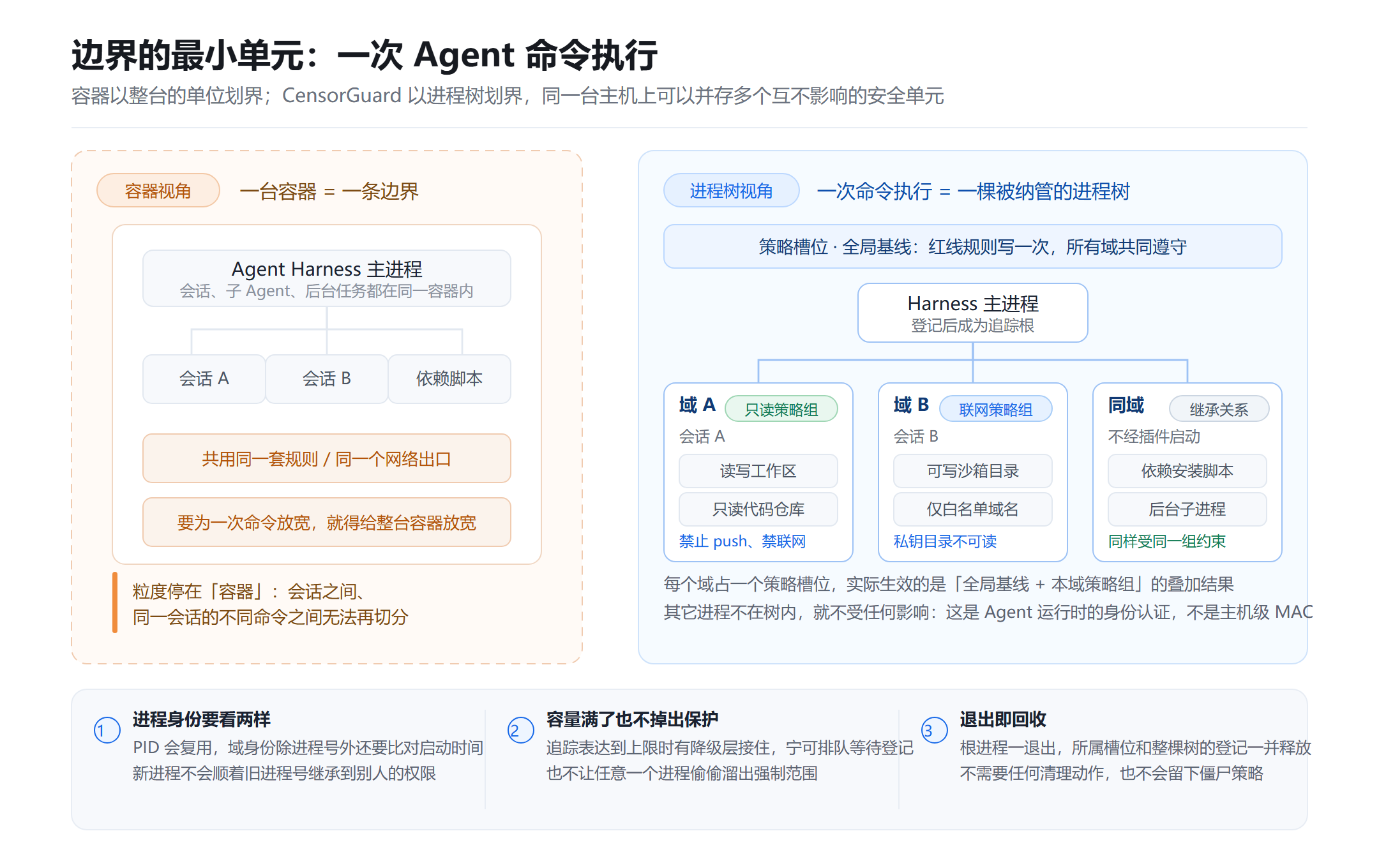1379x868 pixels.
Task: Click the 禁止 push、禁联网 text
Action: 742,541
